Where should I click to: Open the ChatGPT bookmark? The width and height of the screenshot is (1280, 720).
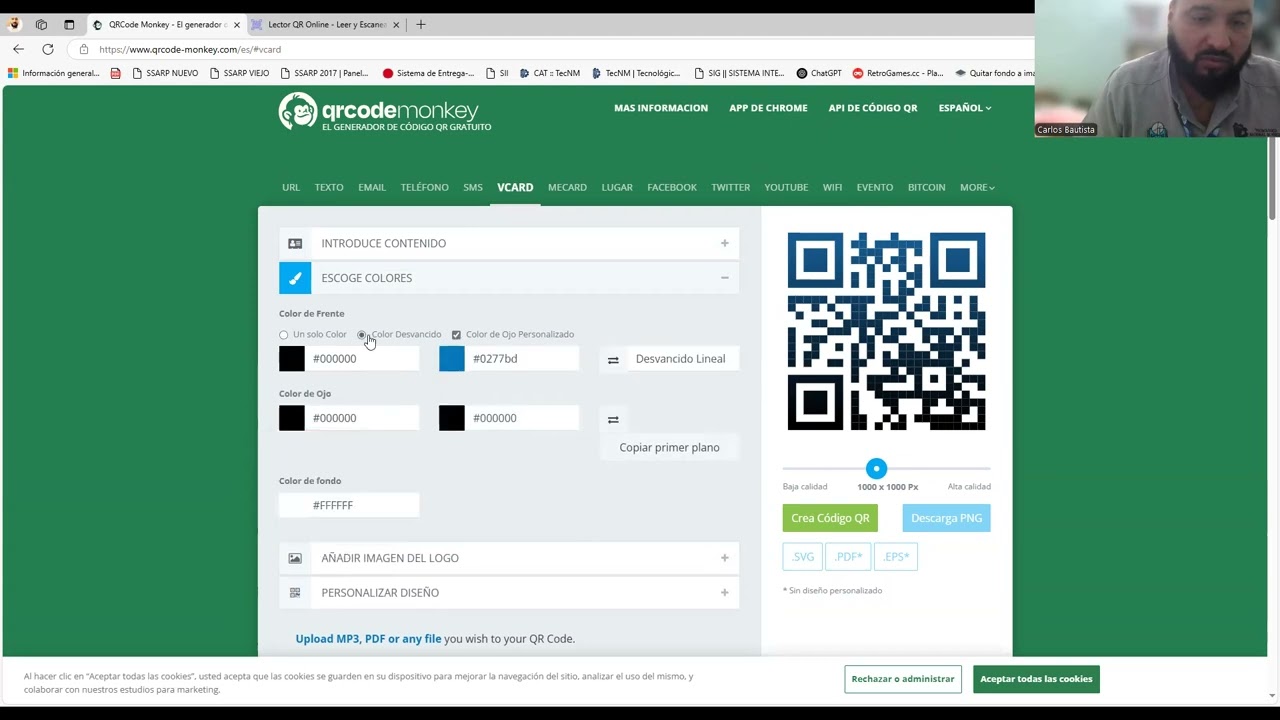tap(819, 73)
